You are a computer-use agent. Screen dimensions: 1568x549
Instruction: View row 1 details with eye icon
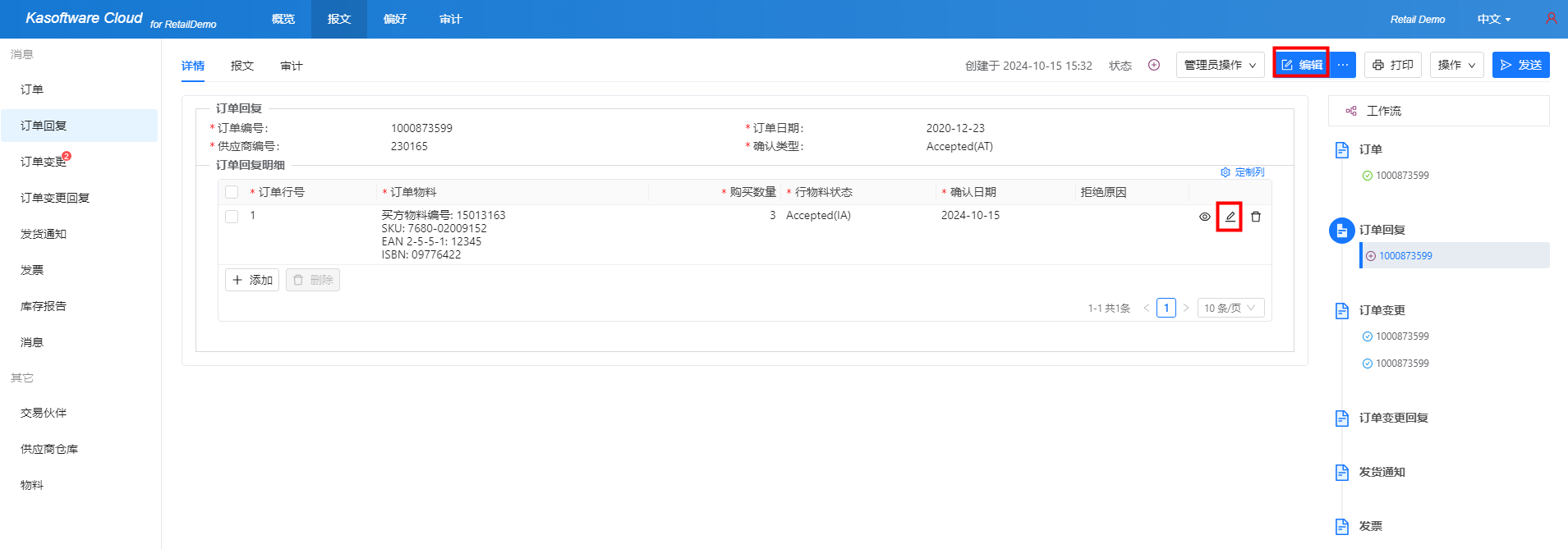tap(1204, 217)
